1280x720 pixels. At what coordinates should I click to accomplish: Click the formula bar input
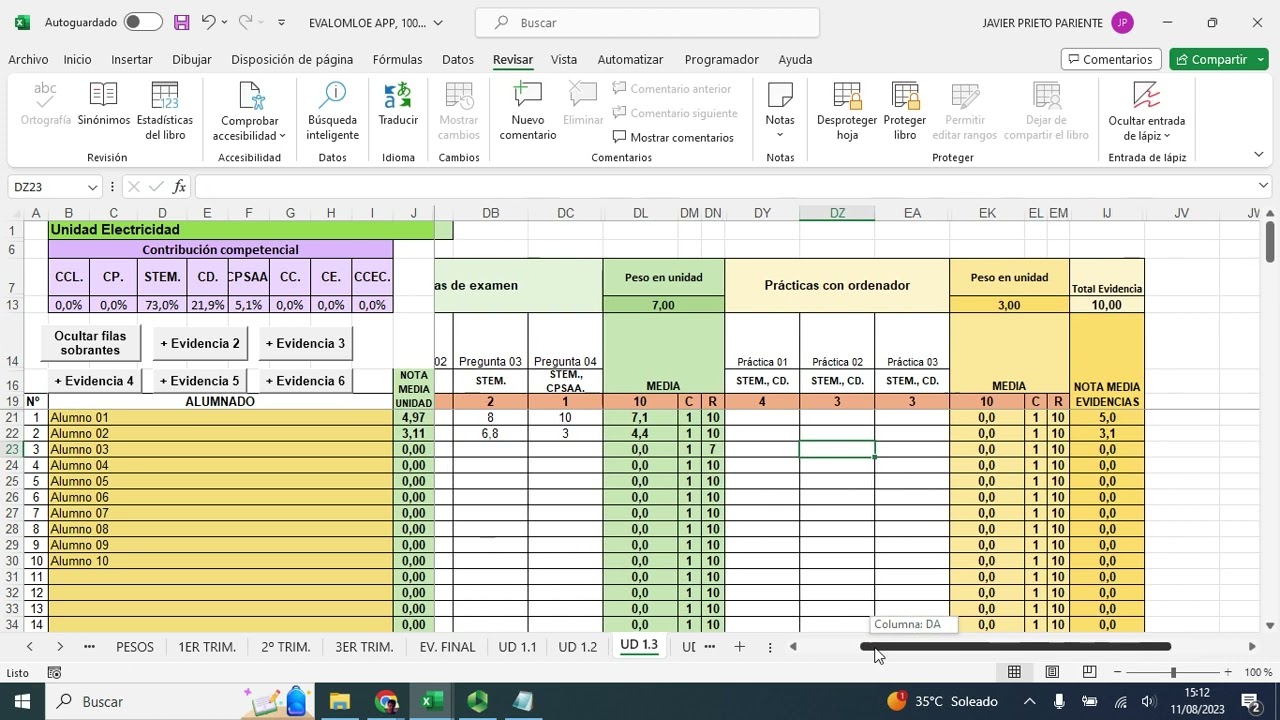coord(726,187)
